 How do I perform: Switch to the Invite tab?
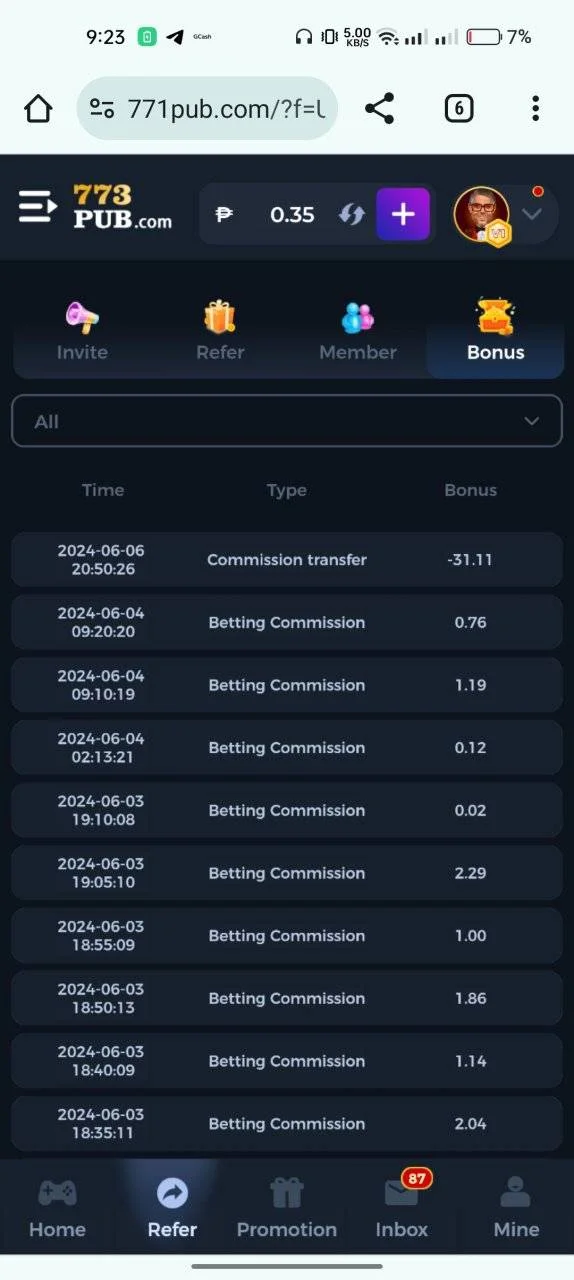pyautogui.click(x=82, y=333)
